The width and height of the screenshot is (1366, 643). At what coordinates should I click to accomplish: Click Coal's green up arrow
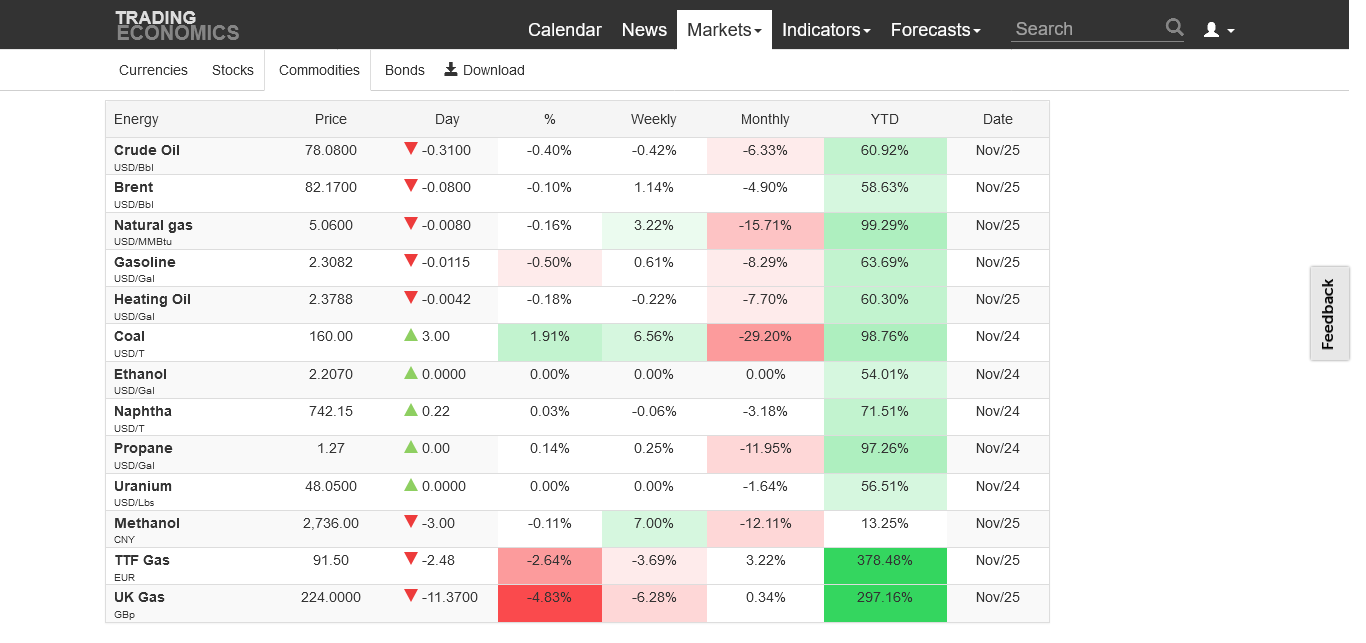coord(410,336)
